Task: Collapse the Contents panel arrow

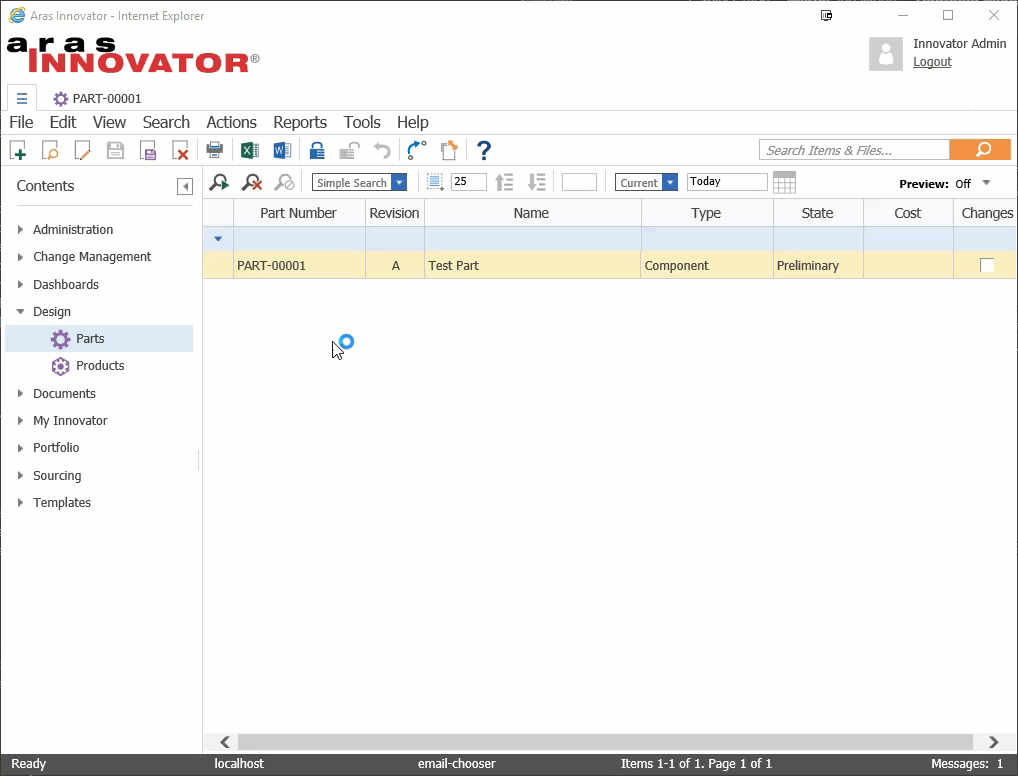Action: pos(185,187)
